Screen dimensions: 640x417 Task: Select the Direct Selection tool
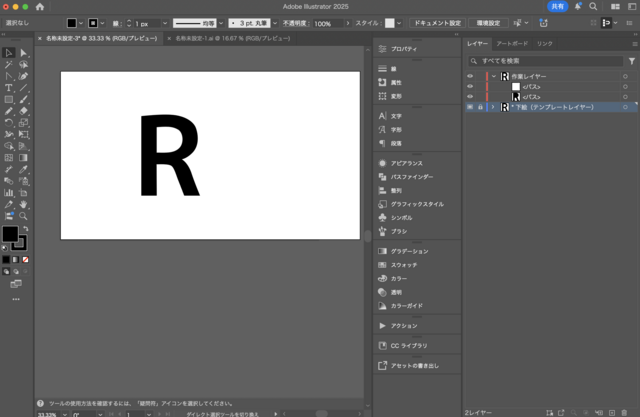point(23,53)
